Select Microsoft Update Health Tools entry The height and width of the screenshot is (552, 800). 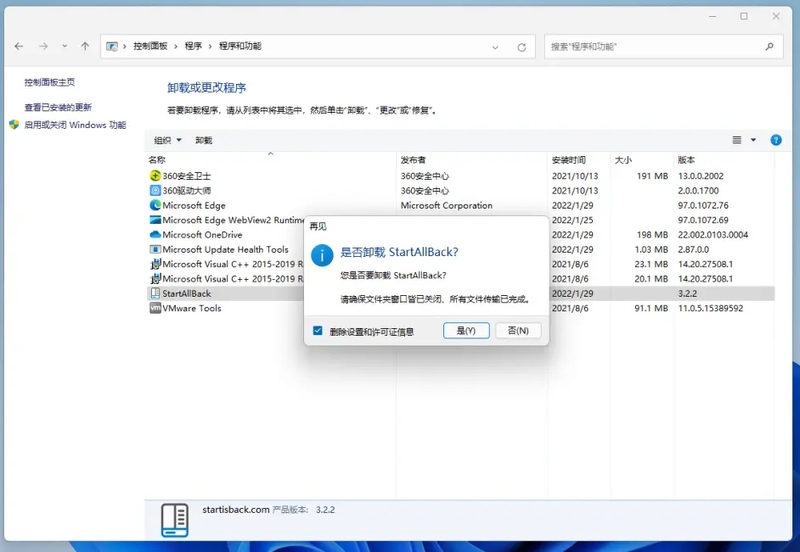click(226, 249)
